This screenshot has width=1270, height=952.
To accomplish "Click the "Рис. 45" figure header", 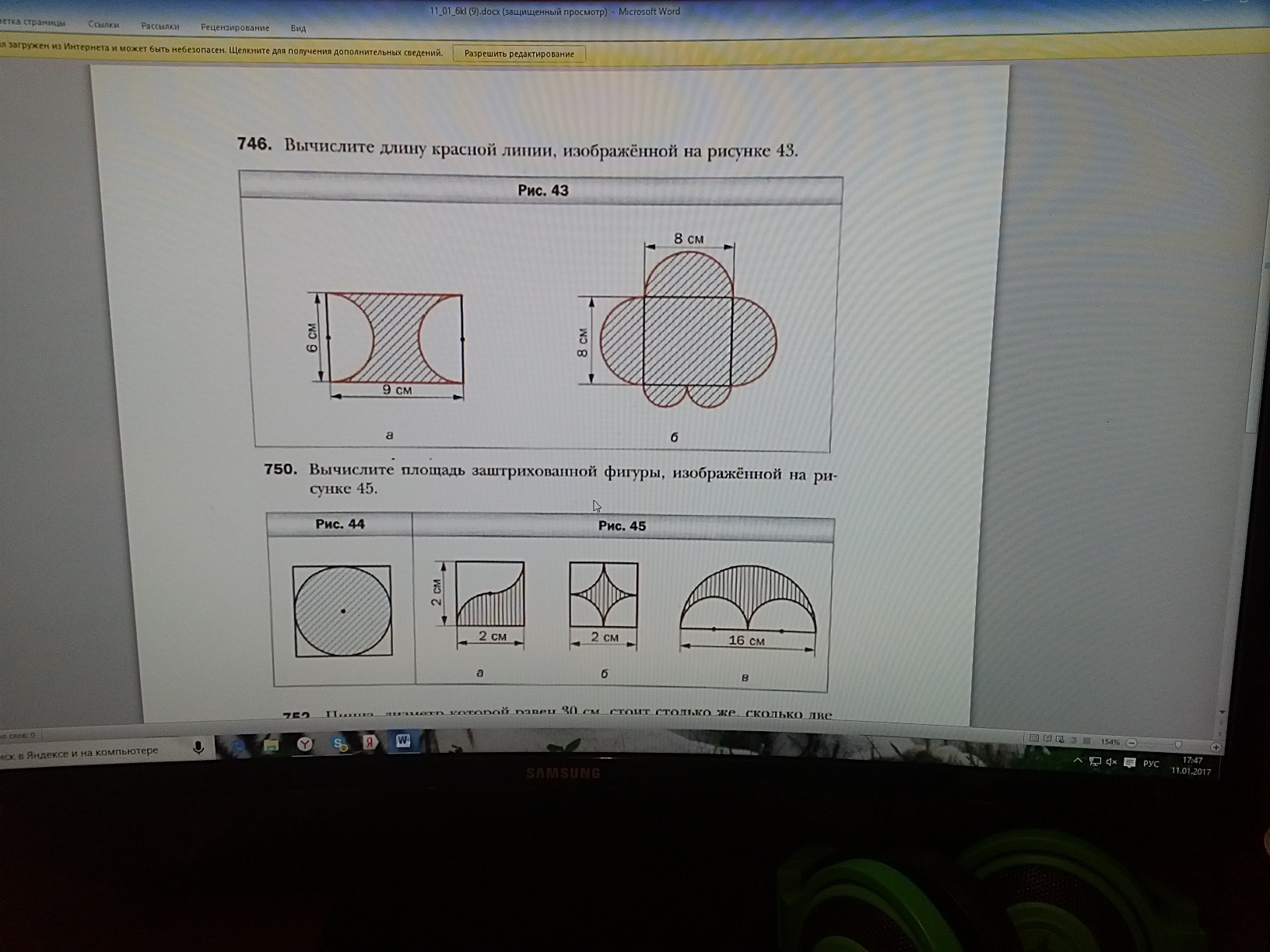I will coord(623,527).
